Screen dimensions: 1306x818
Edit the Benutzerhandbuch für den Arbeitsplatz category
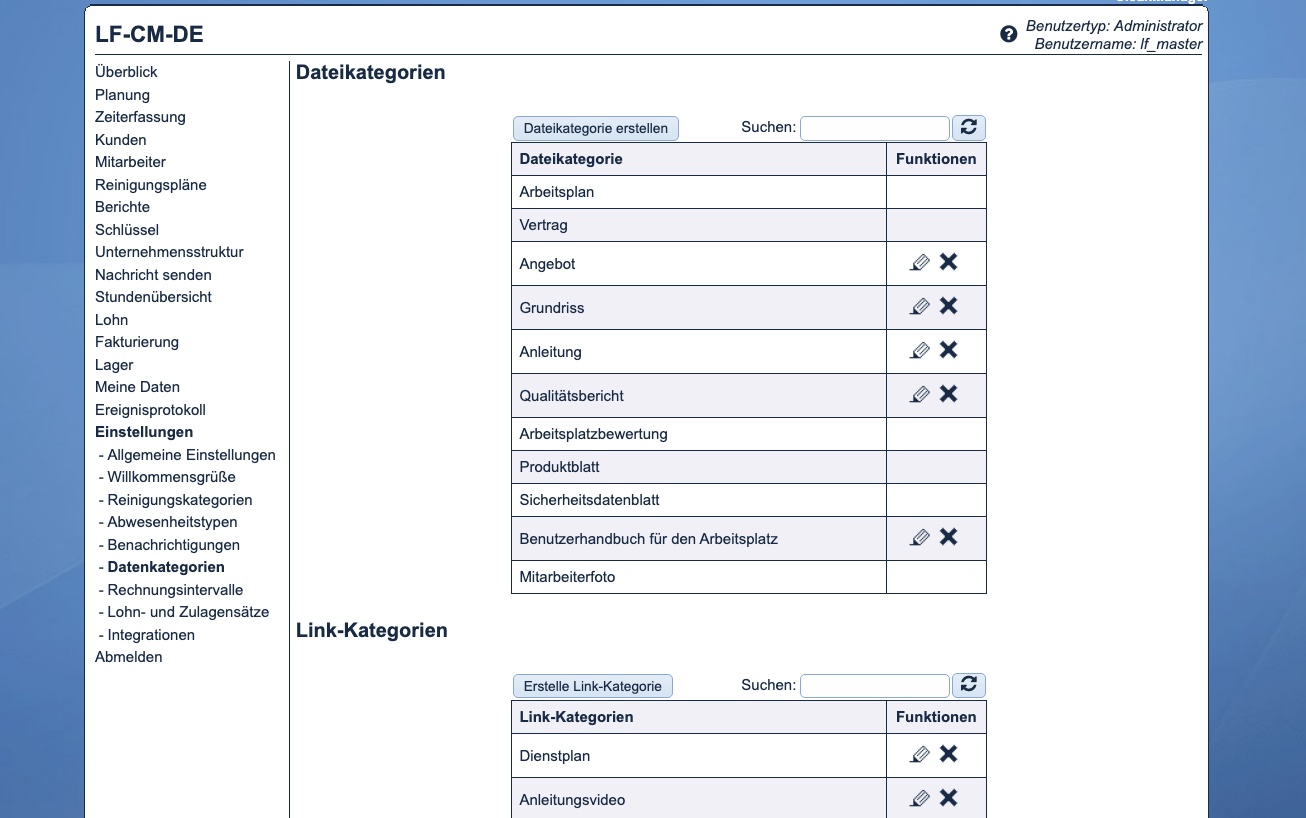click(x=919, y=537)
